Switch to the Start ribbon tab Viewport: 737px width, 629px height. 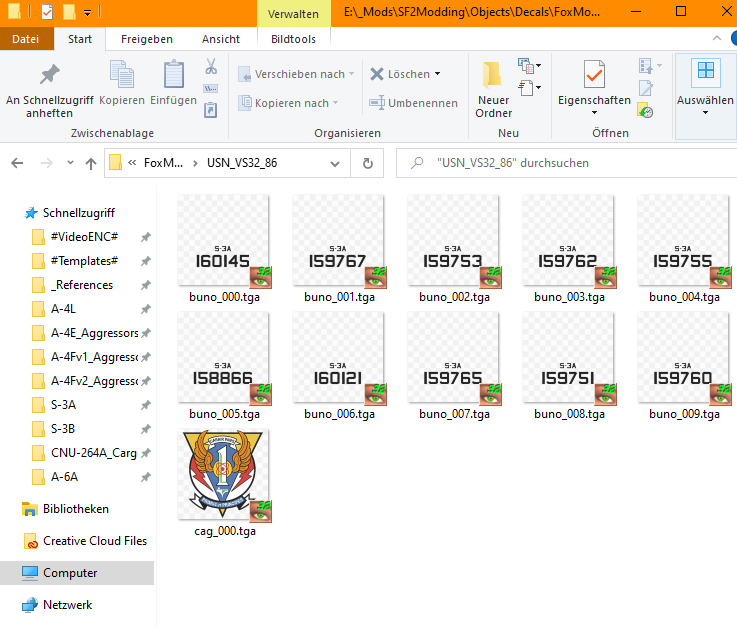[x=80, y=39]
